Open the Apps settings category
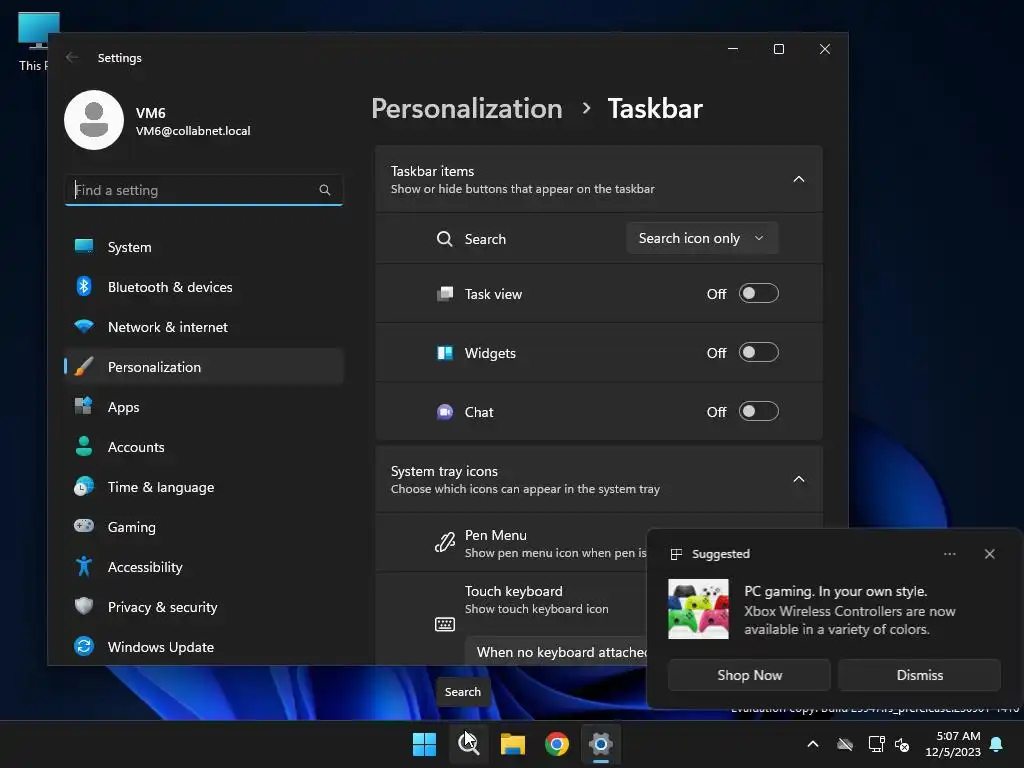Screen dimensions: 1024x768 click(204, 407)
